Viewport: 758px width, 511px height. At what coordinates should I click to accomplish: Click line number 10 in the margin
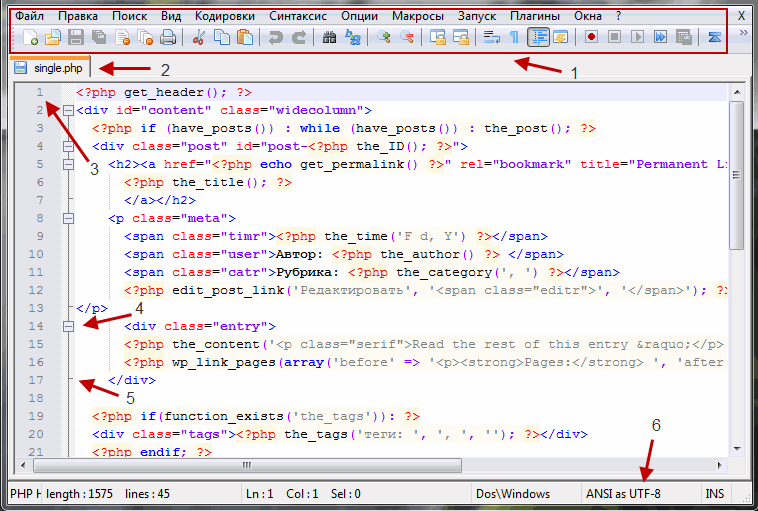pyautogui.click(x=36, y=254)
